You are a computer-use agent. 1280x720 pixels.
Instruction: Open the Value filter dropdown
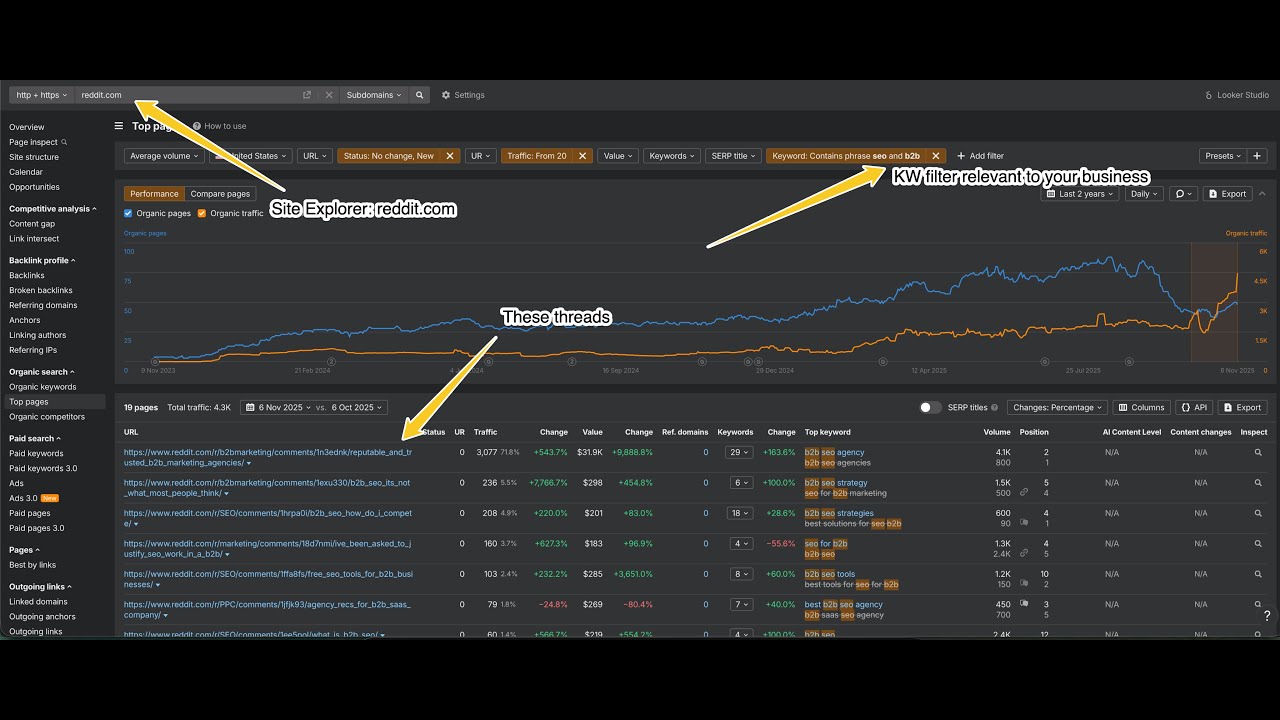tap(618, 156)
